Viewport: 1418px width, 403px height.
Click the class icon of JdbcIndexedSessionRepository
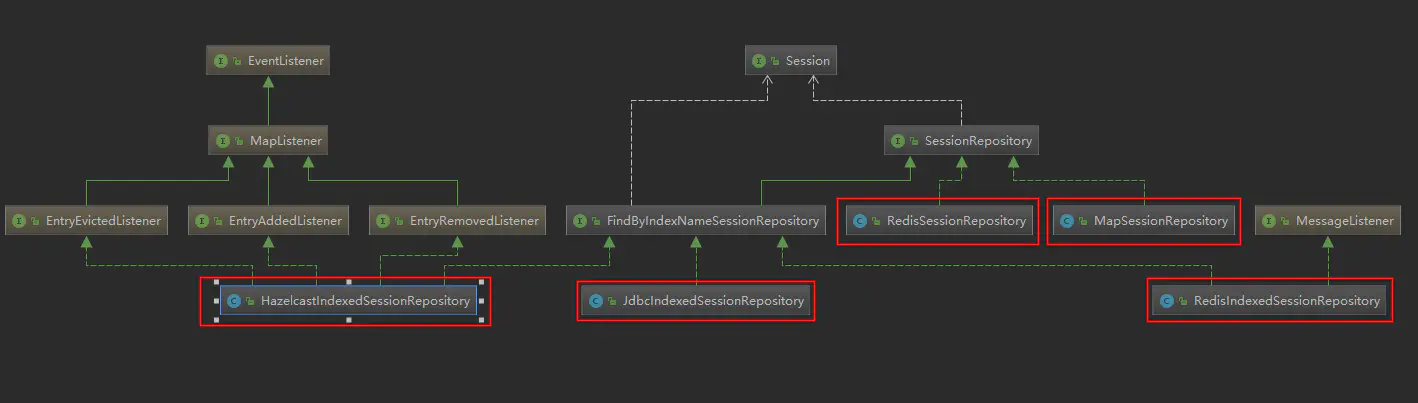tap(597, 300)
